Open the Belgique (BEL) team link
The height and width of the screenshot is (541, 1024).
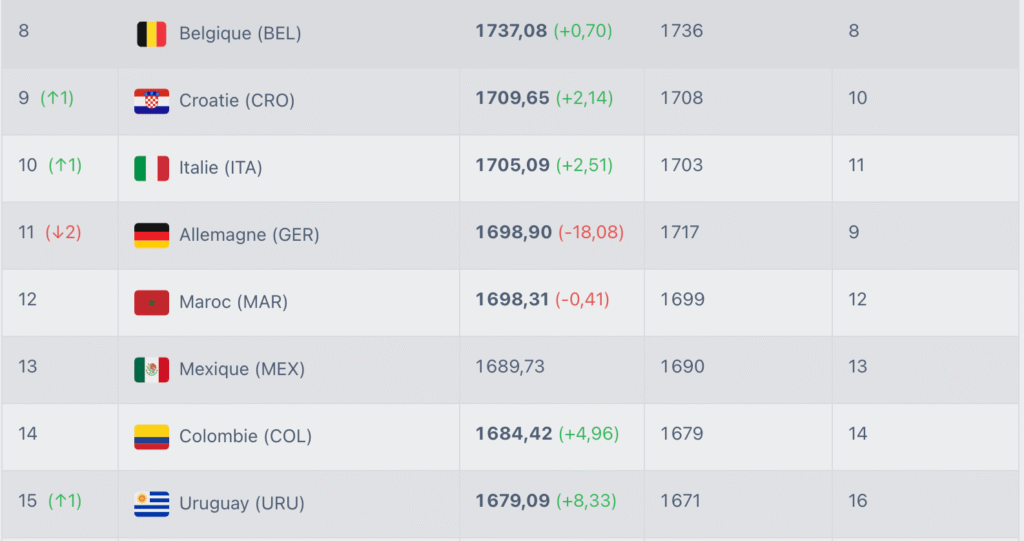240,33
